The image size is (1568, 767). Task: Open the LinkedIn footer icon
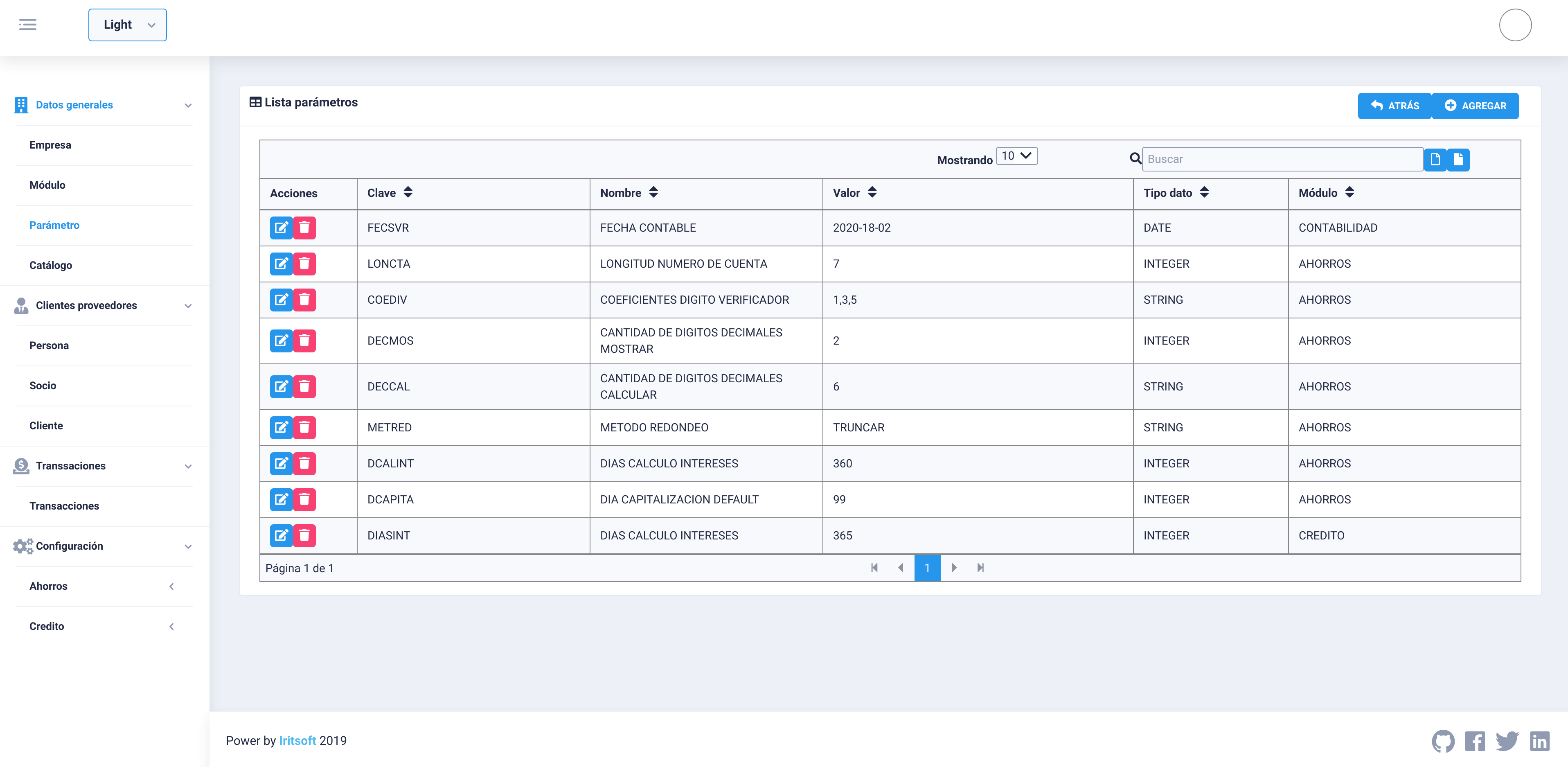click(1539, 741)
